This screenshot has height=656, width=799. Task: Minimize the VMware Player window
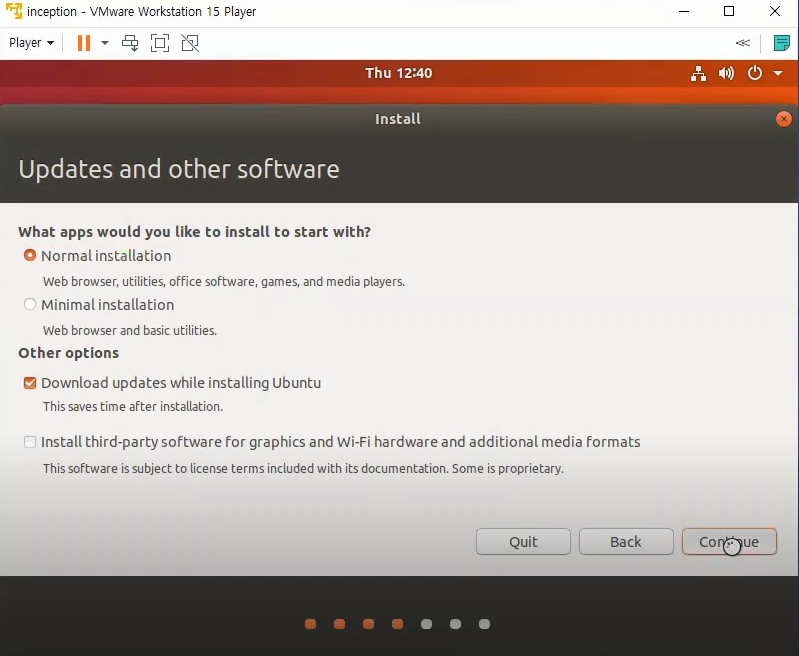tap(684, 11)
